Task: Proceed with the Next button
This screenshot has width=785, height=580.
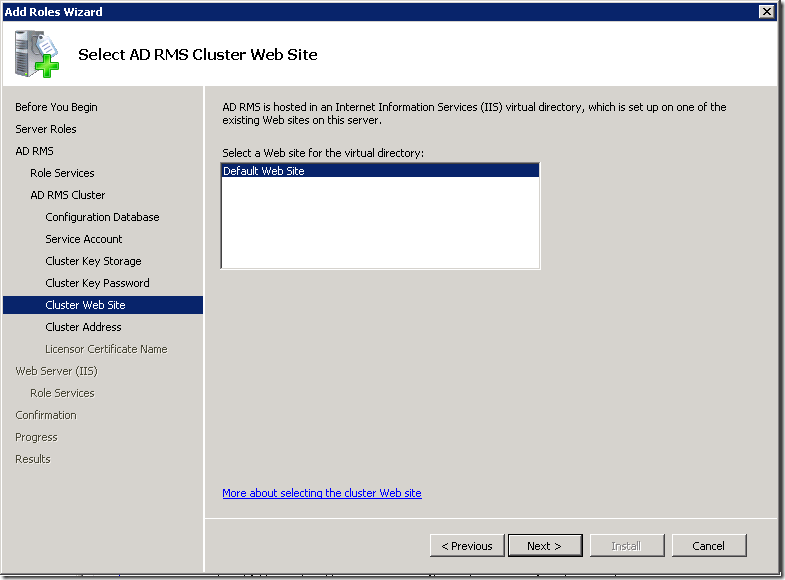Action: point(545,546)
